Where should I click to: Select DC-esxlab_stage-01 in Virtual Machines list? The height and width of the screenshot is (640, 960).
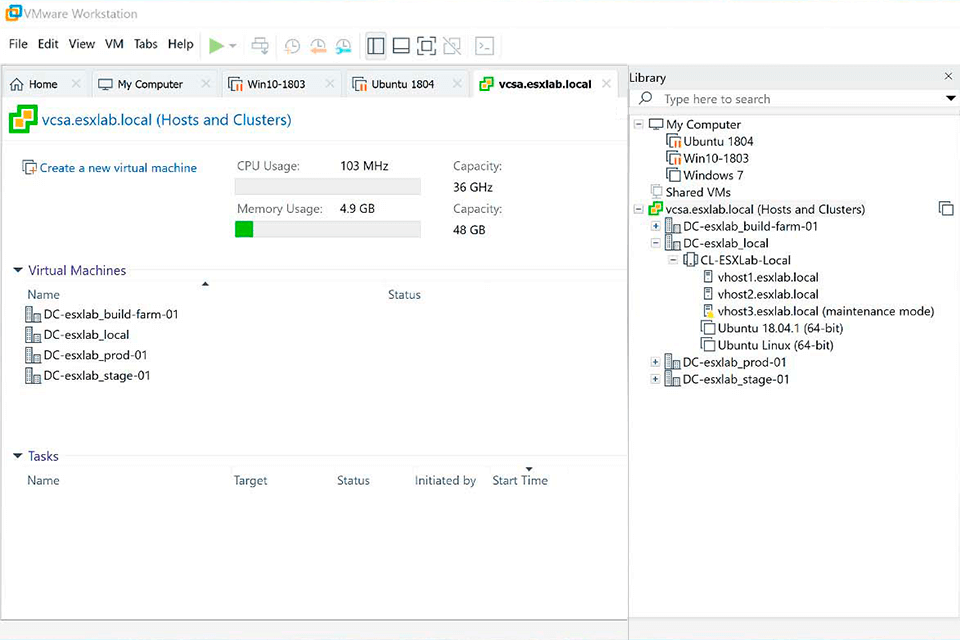click(88, 375)
